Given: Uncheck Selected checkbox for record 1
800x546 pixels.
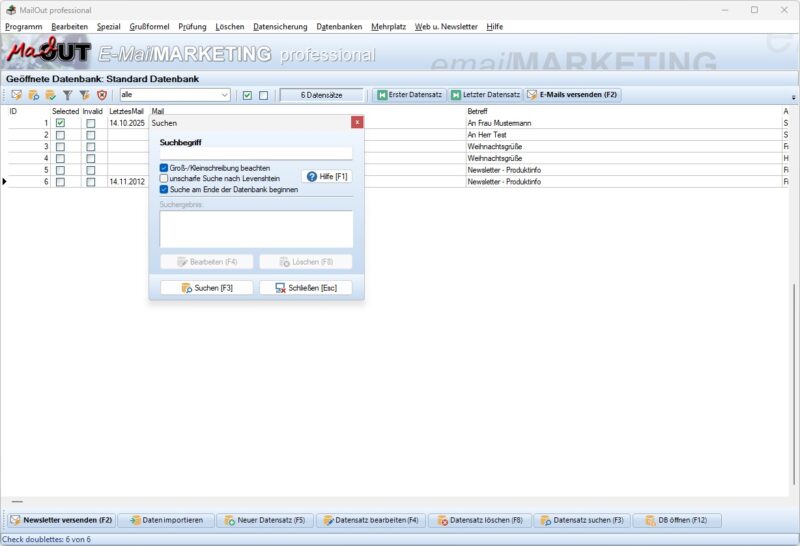Looking at the screenshot, I should click(61, 123).
